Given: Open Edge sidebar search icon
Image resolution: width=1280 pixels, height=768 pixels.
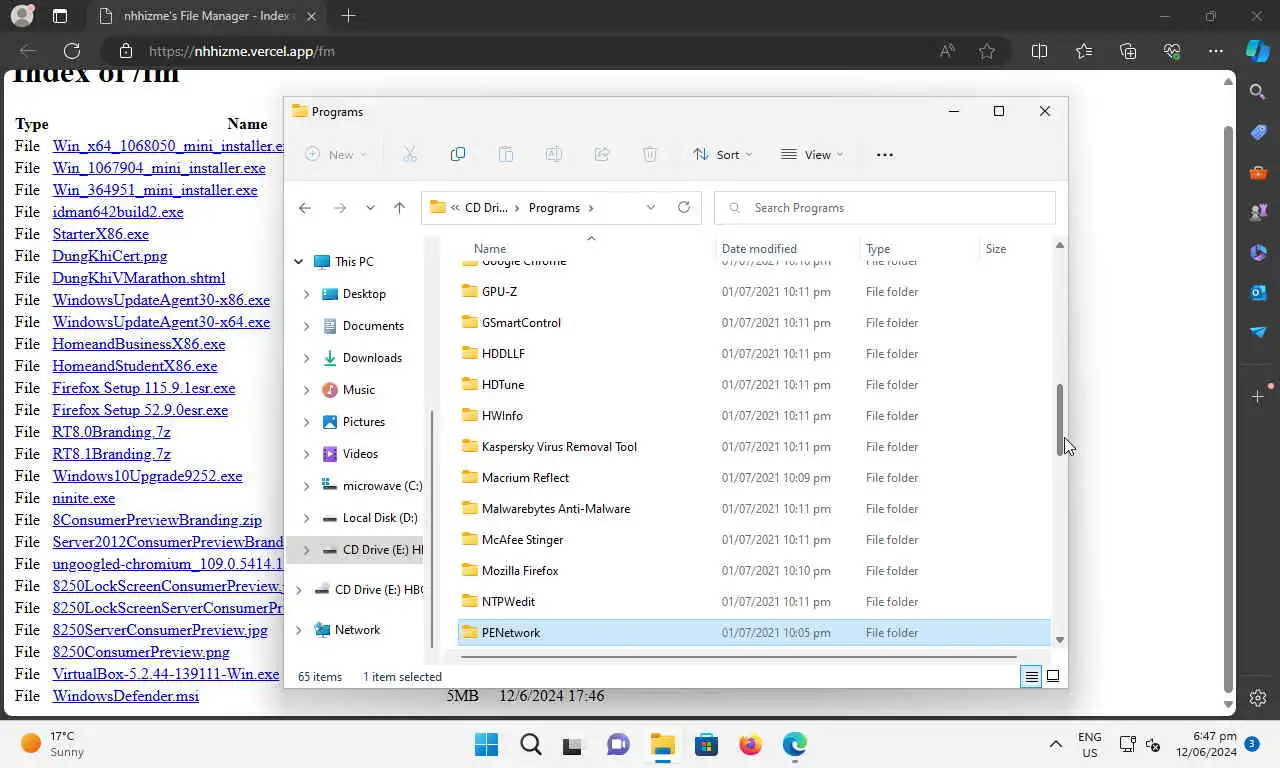Looking at the screenshot, I should [x=1258, y=92].
